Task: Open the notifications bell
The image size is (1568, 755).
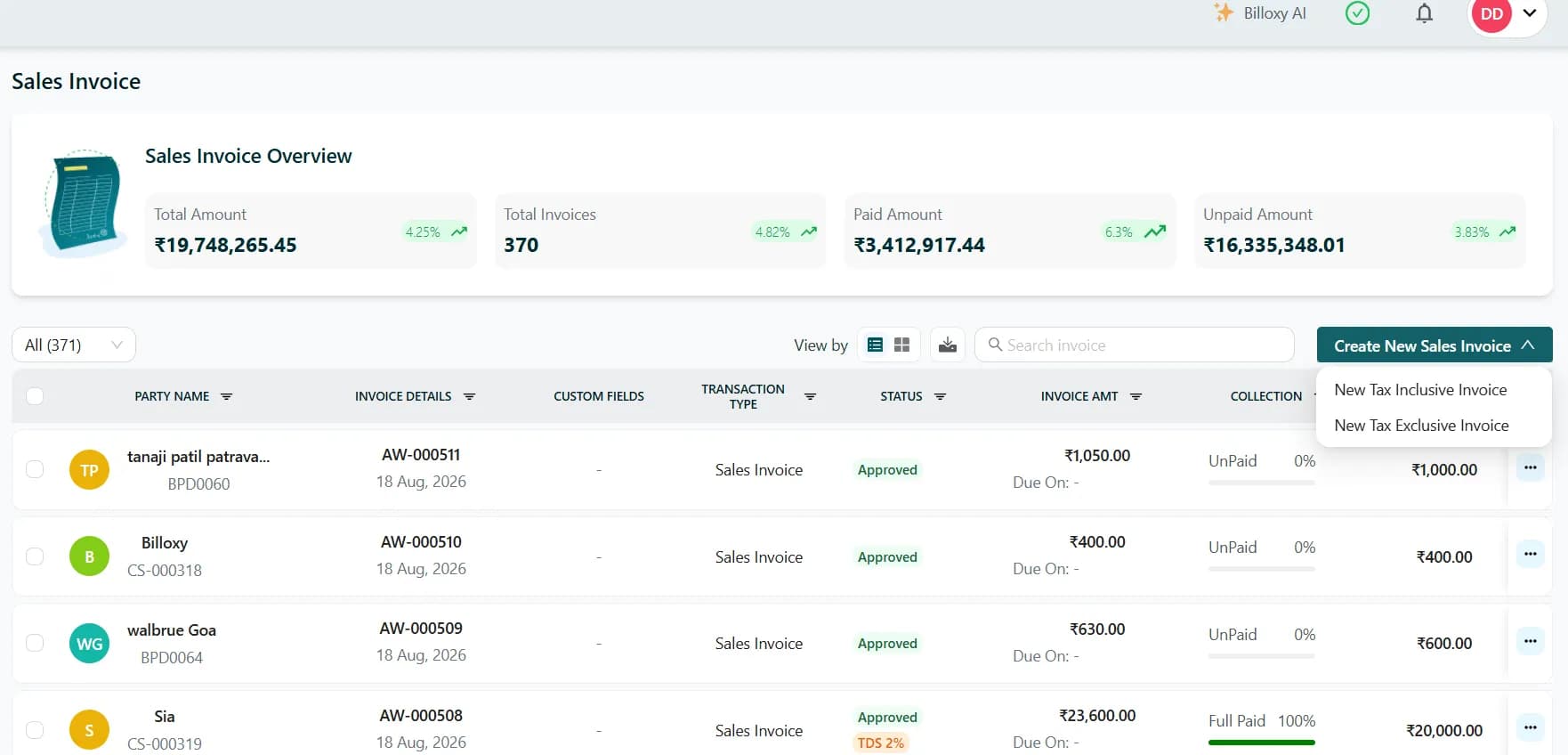Action: point(1425,13)
